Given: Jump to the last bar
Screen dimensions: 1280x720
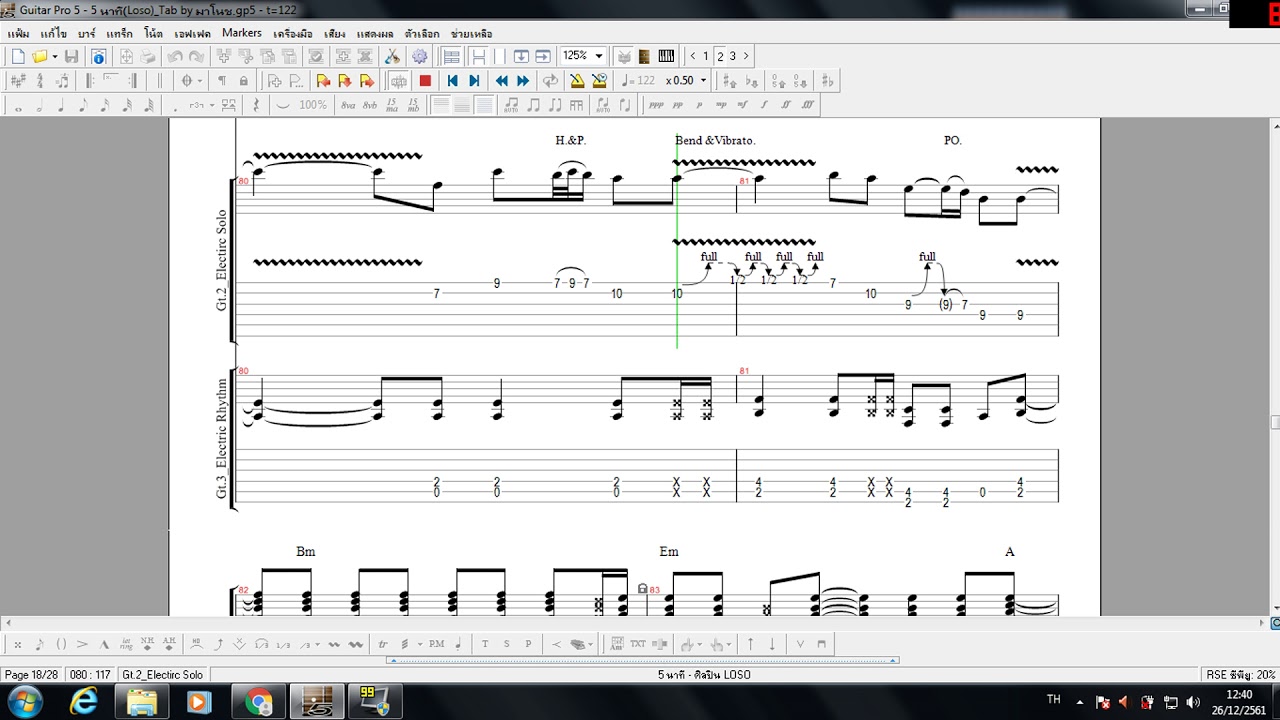Looking at the screenshot, I should pos(474,81).
